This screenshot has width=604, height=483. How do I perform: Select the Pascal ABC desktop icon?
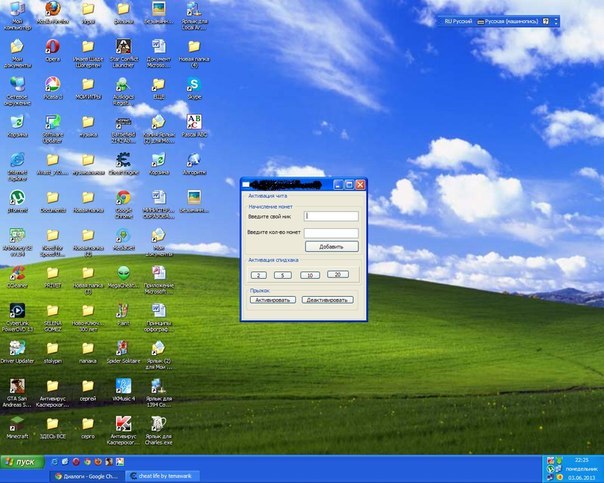click(x=194, y=126)
